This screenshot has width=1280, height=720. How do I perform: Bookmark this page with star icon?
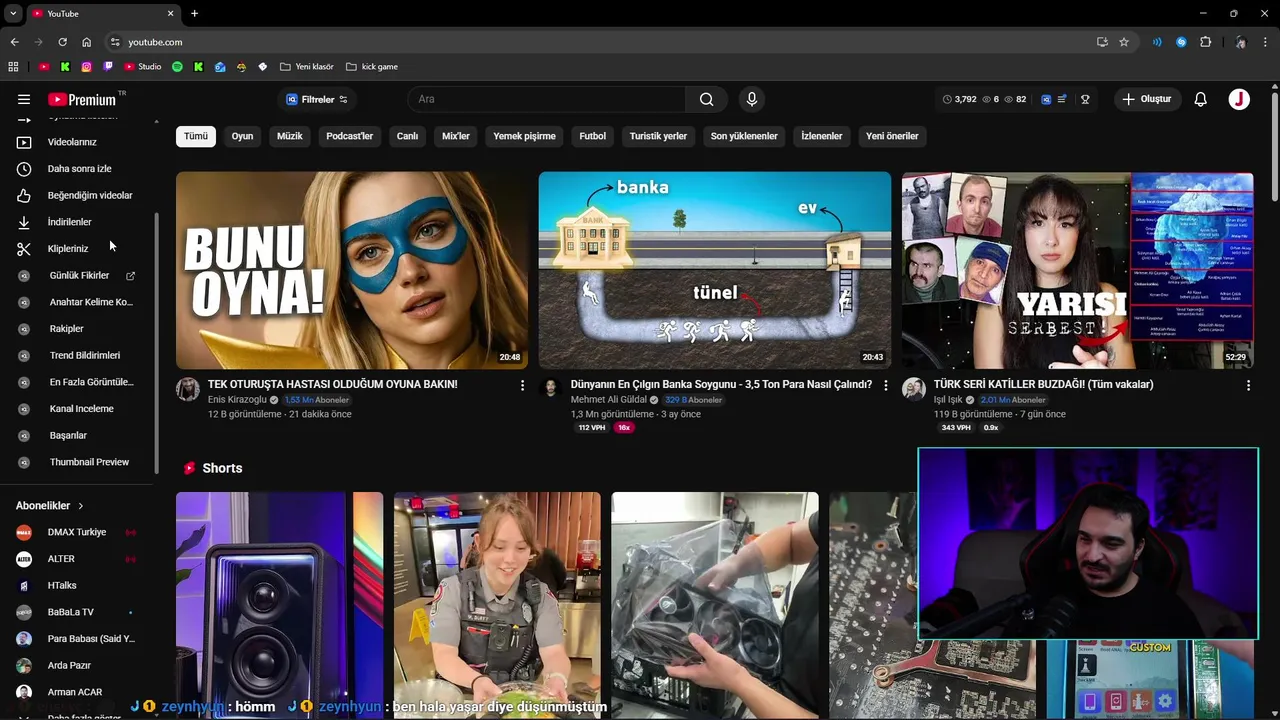[x=1124, y=42]
